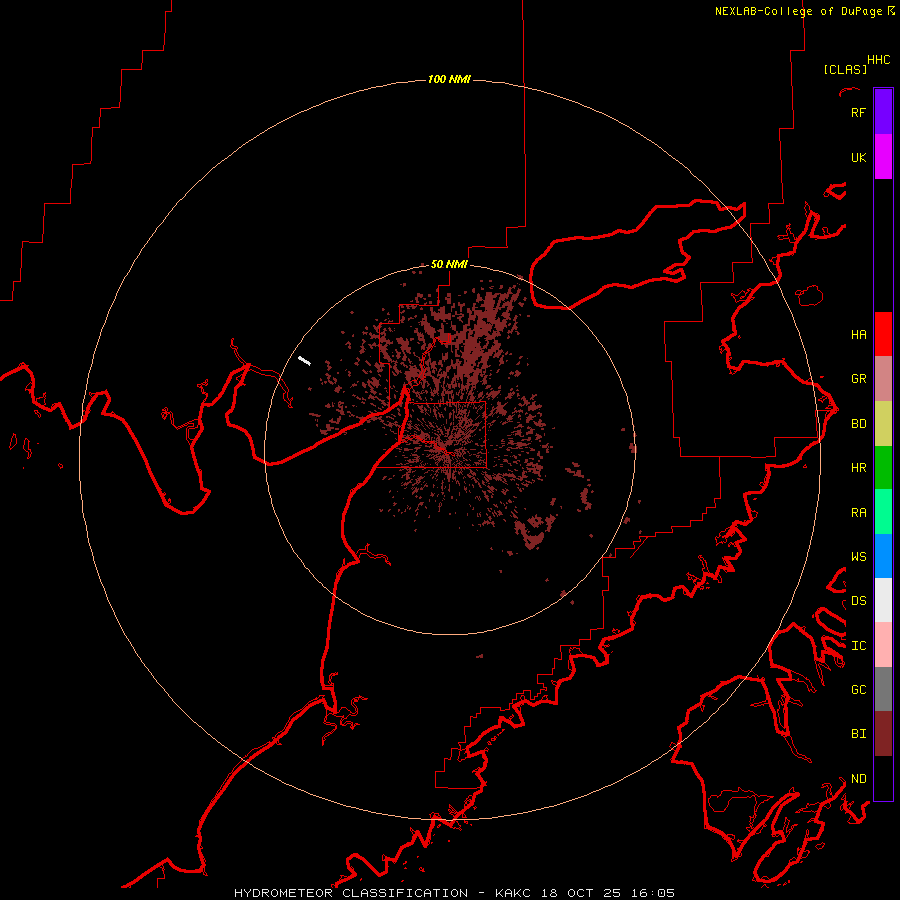900x900 pixels.
Task: Click the HA legend label
Action: click(858, 334)
